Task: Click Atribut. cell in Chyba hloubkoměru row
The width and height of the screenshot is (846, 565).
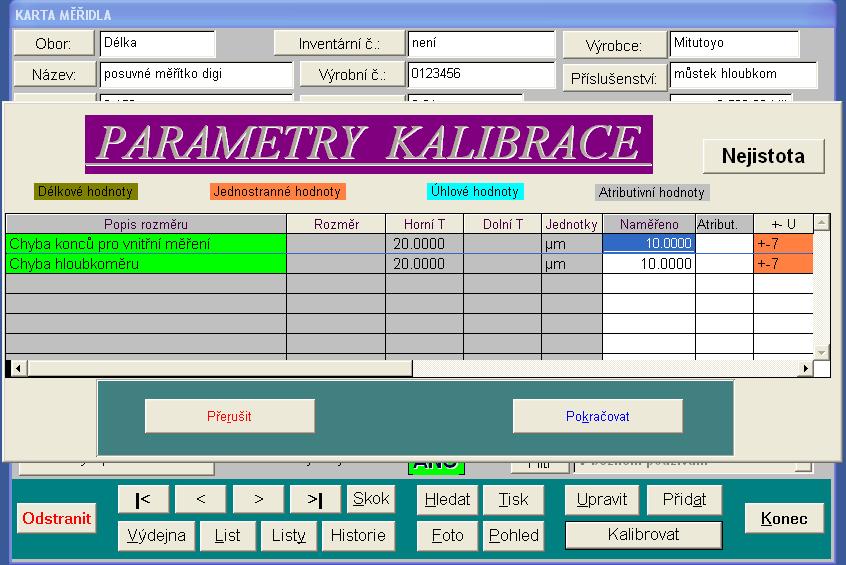Action: click(x=724, y=264)
